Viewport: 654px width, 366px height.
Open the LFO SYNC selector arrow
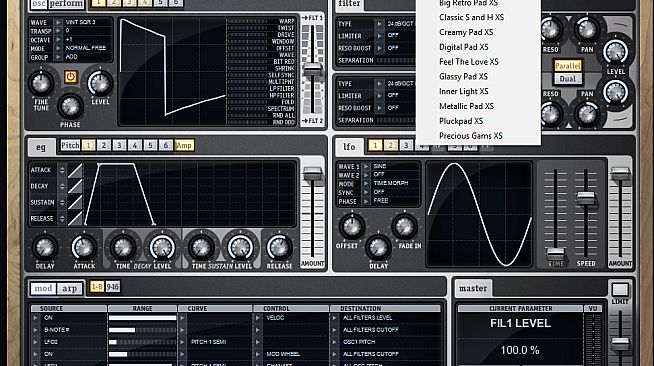pos(366,193)
